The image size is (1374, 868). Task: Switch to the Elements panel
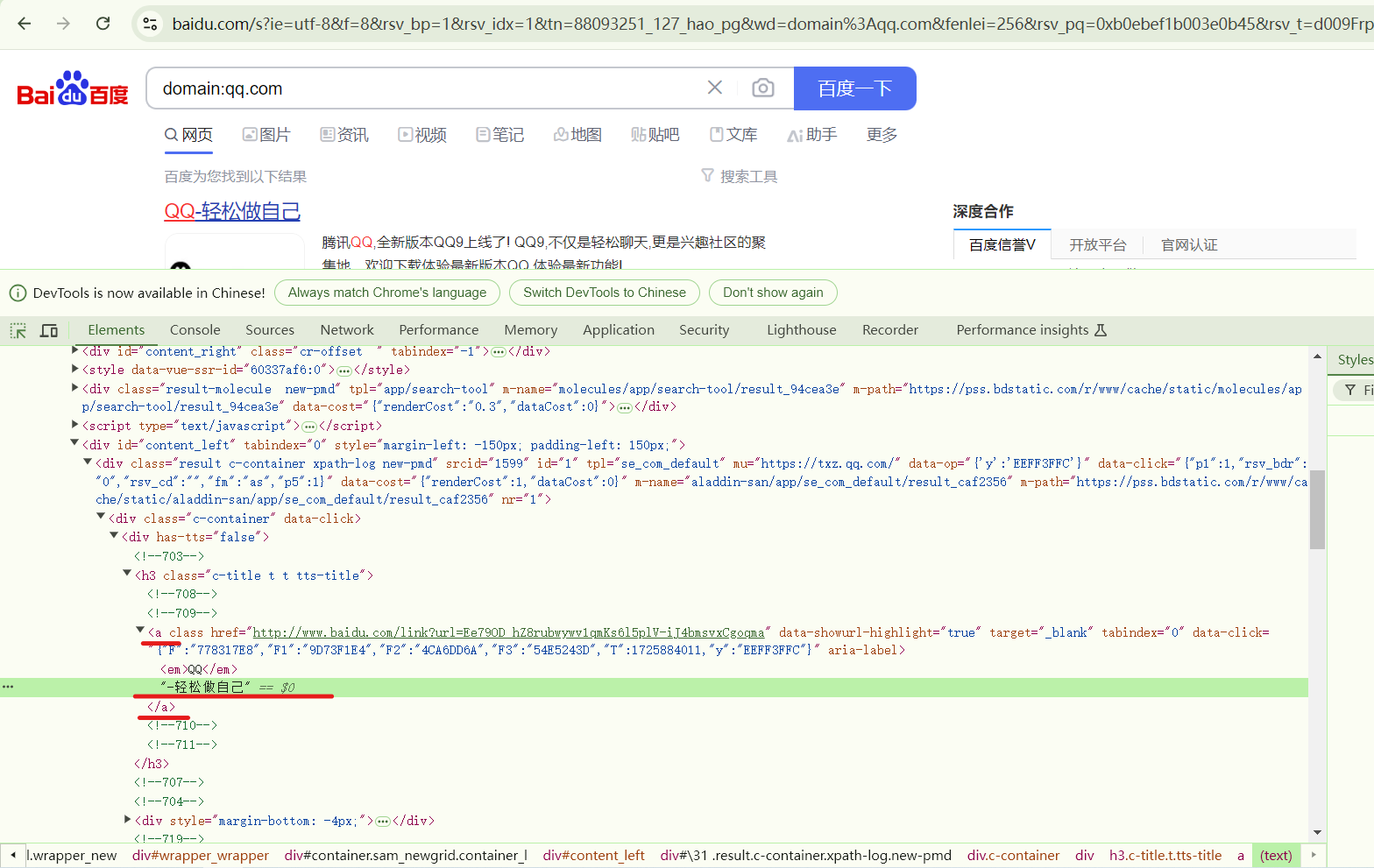[117, 330]
